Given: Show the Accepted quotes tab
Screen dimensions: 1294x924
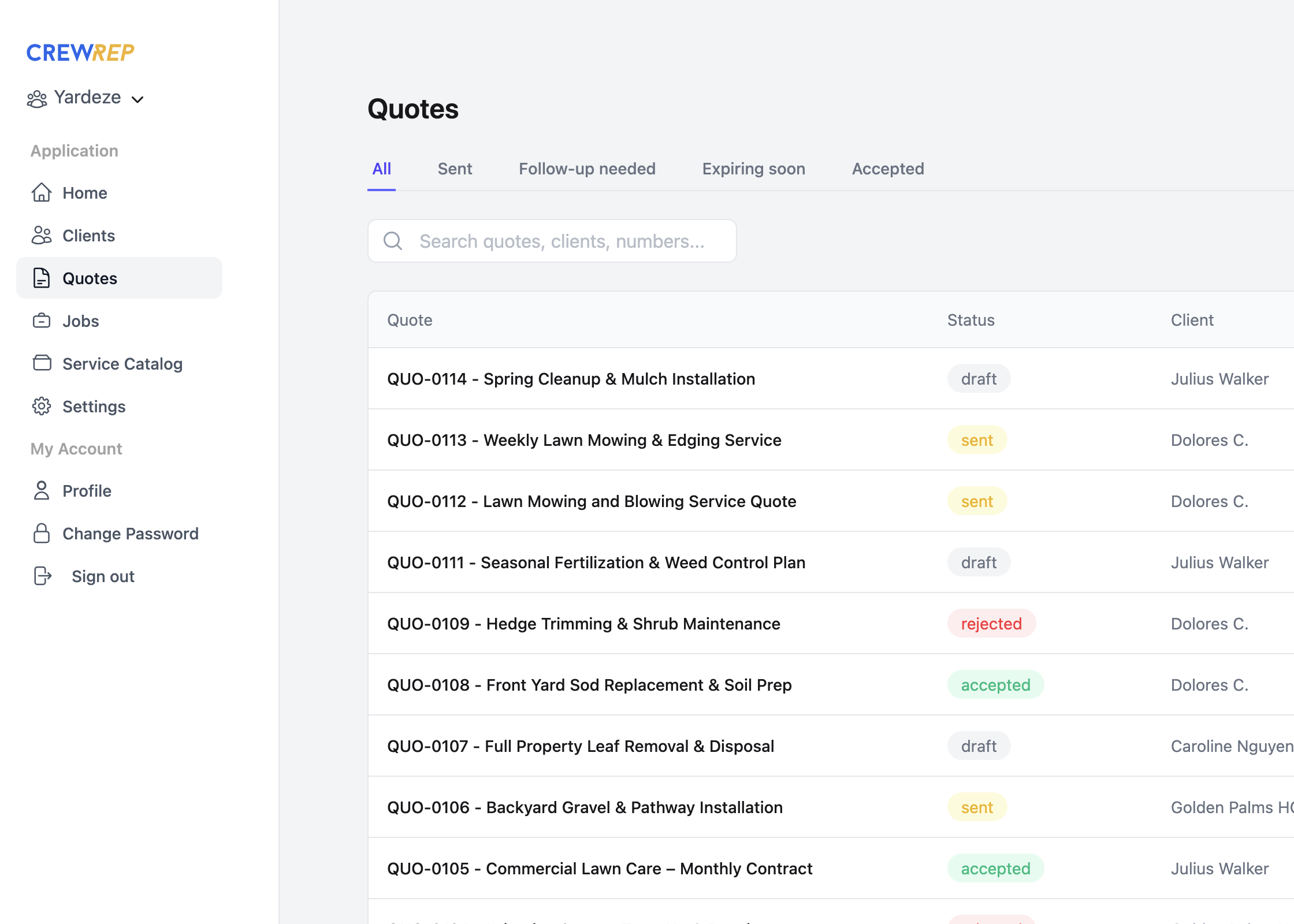Looking at the screenshot, I should click(888, 169).
